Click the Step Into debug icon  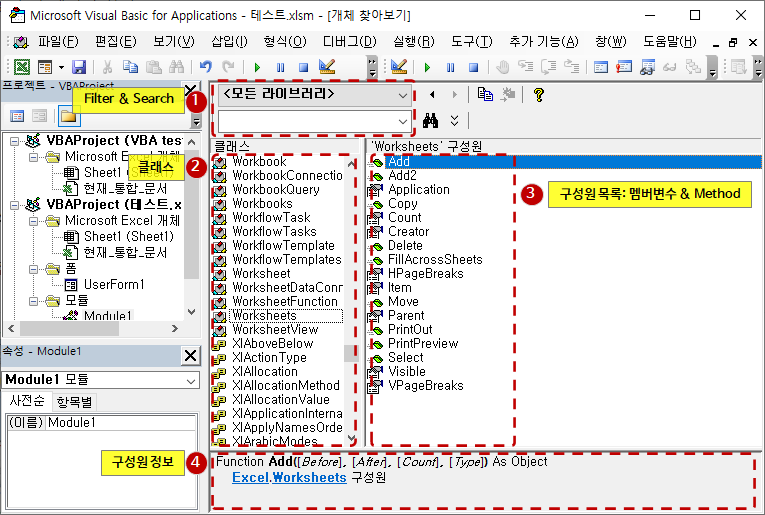525,66
